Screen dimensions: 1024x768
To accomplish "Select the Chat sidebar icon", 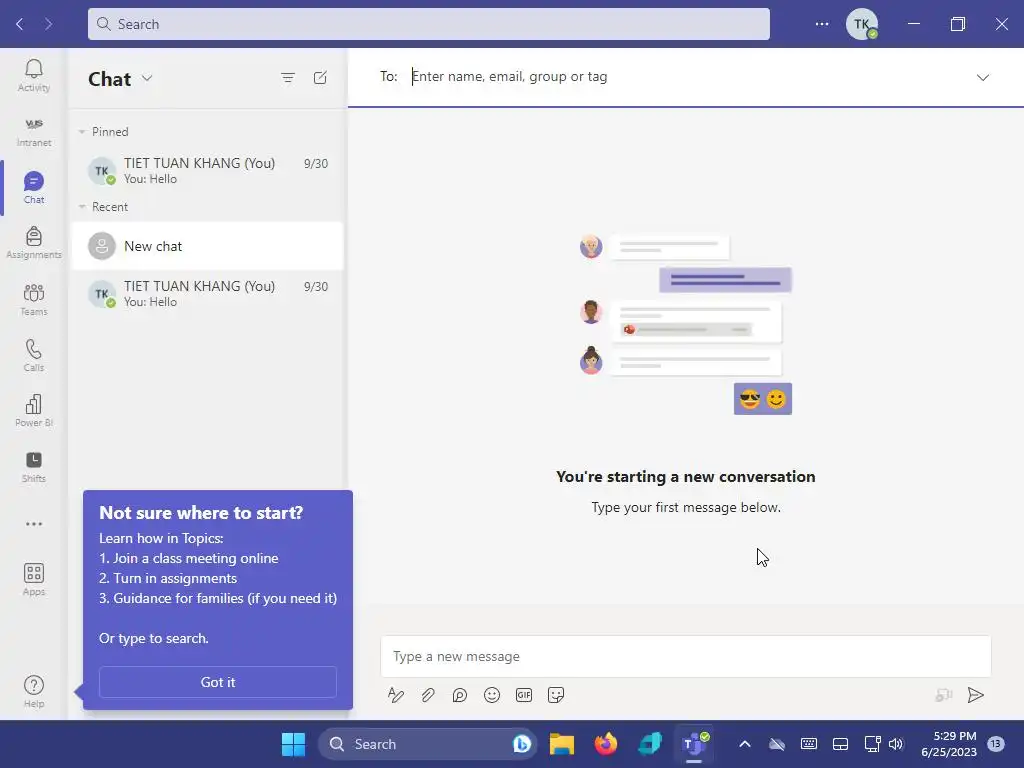I will pyautogui.click(x=33, y=187).
